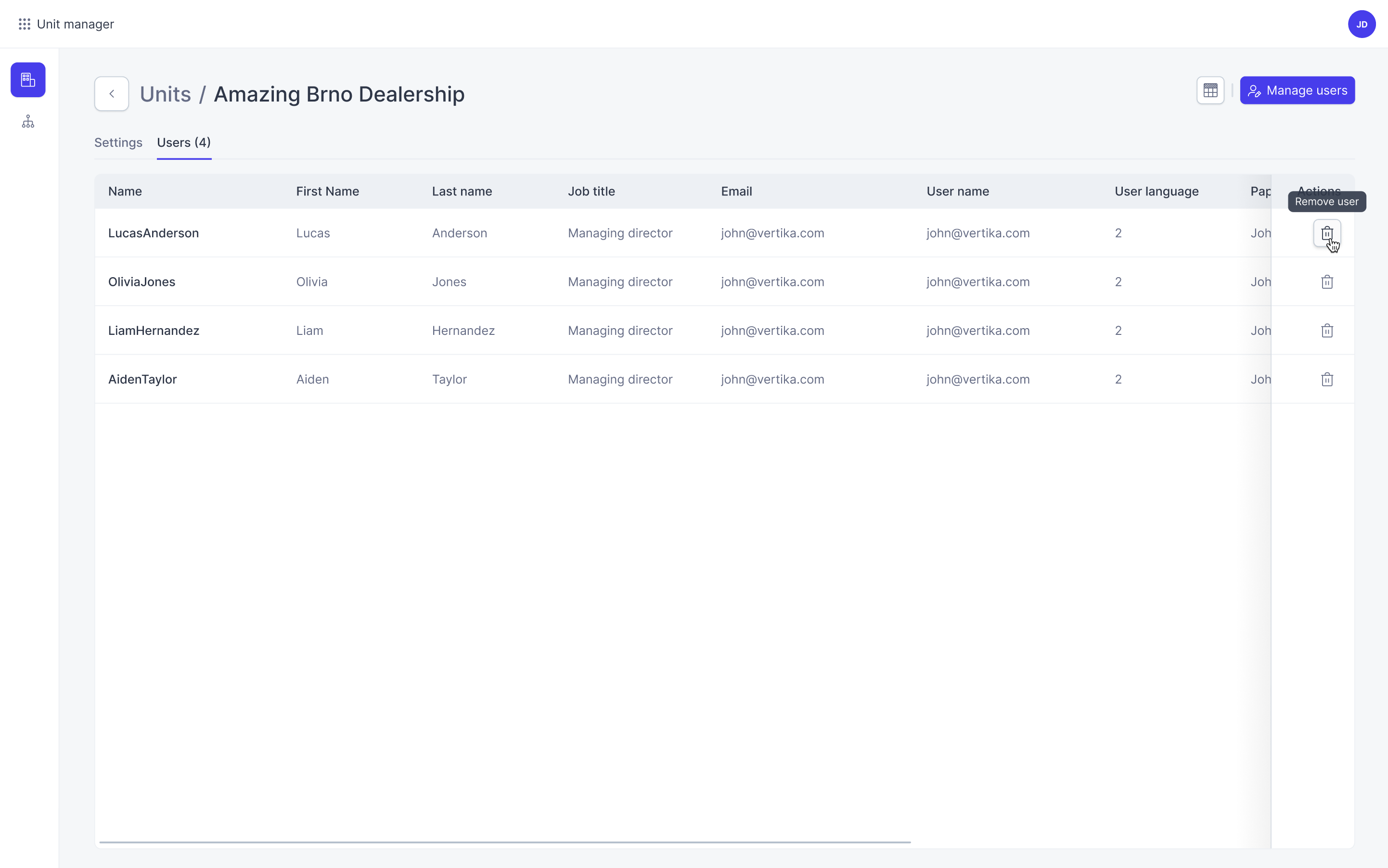Open the app launcher grid icon
Image resolution: width=1388 pixels, height=868 pixels.
24,24
